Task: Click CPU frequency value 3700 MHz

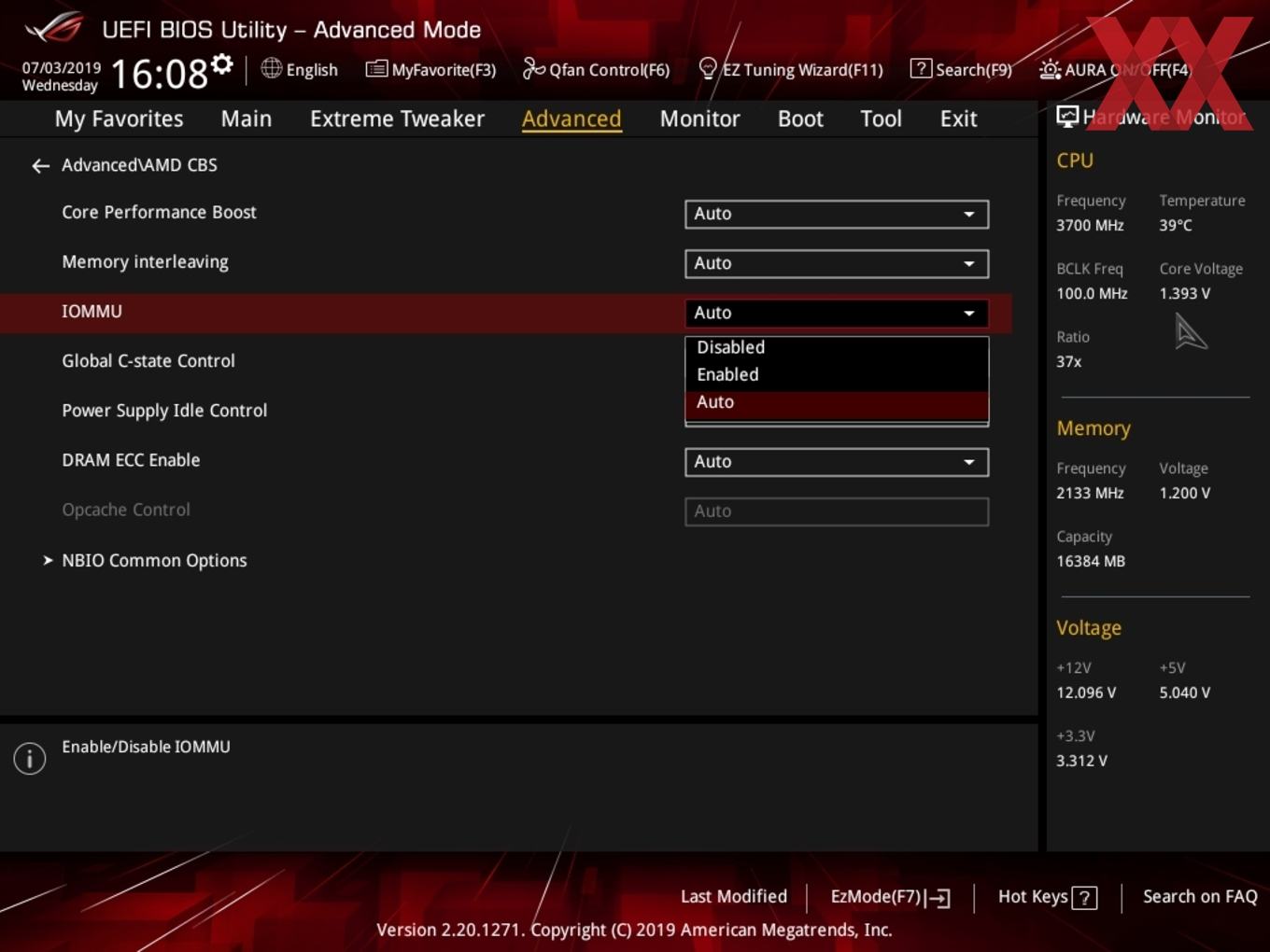Action: (x=1090, y=226)
